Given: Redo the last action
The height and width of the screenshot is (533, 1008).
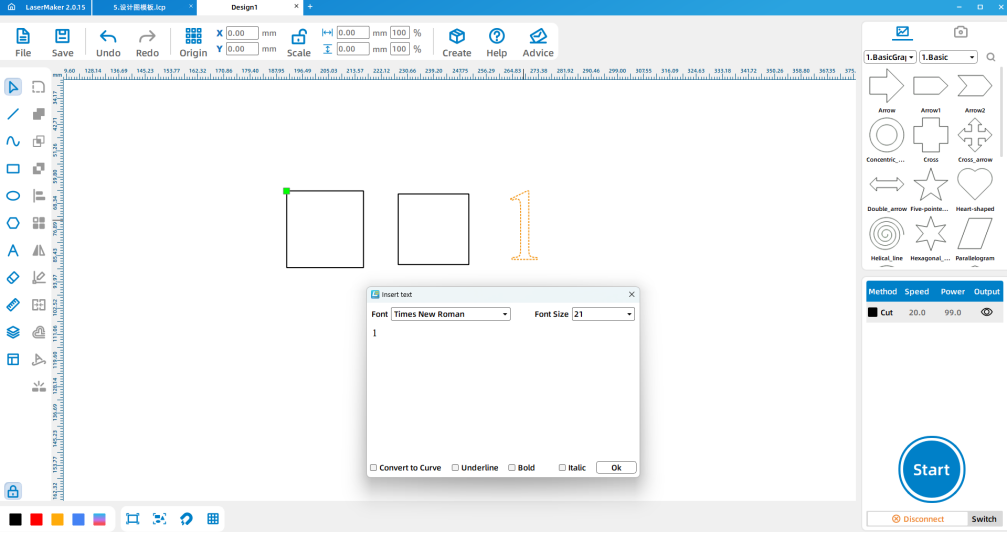Looking at the screenshot, I should coord(147,42).
